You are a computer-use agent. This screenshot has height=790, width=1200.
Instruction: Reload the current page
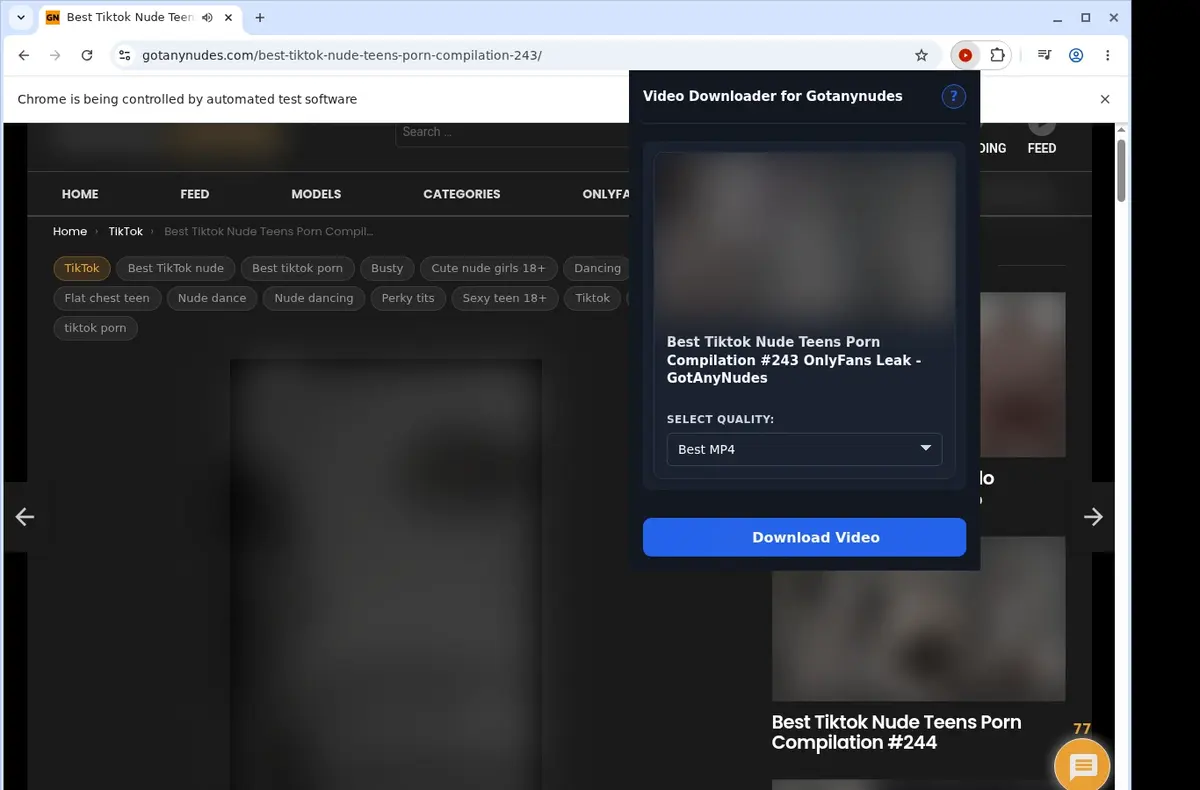click(87, 56)
